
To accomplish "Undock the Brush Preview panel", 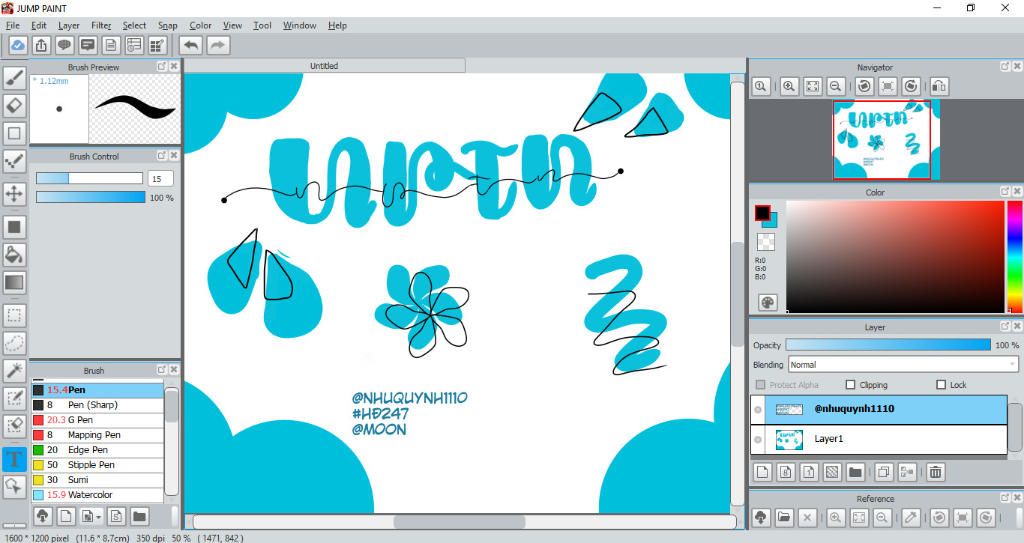I will [162, 67].
